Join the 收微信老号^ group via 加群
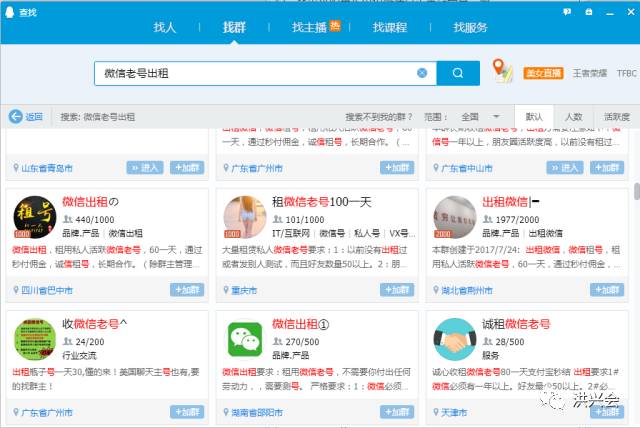The image size is (640, 428). (x=187, y=412)
